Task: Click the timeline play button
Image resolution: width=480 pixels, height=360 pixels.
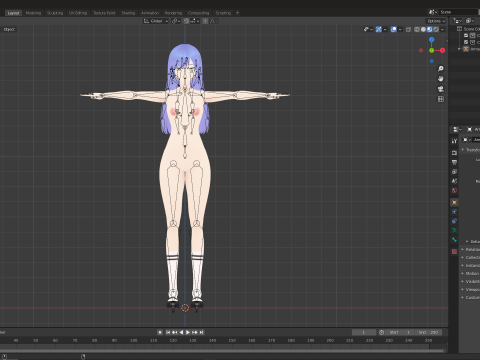Action: 188,332
